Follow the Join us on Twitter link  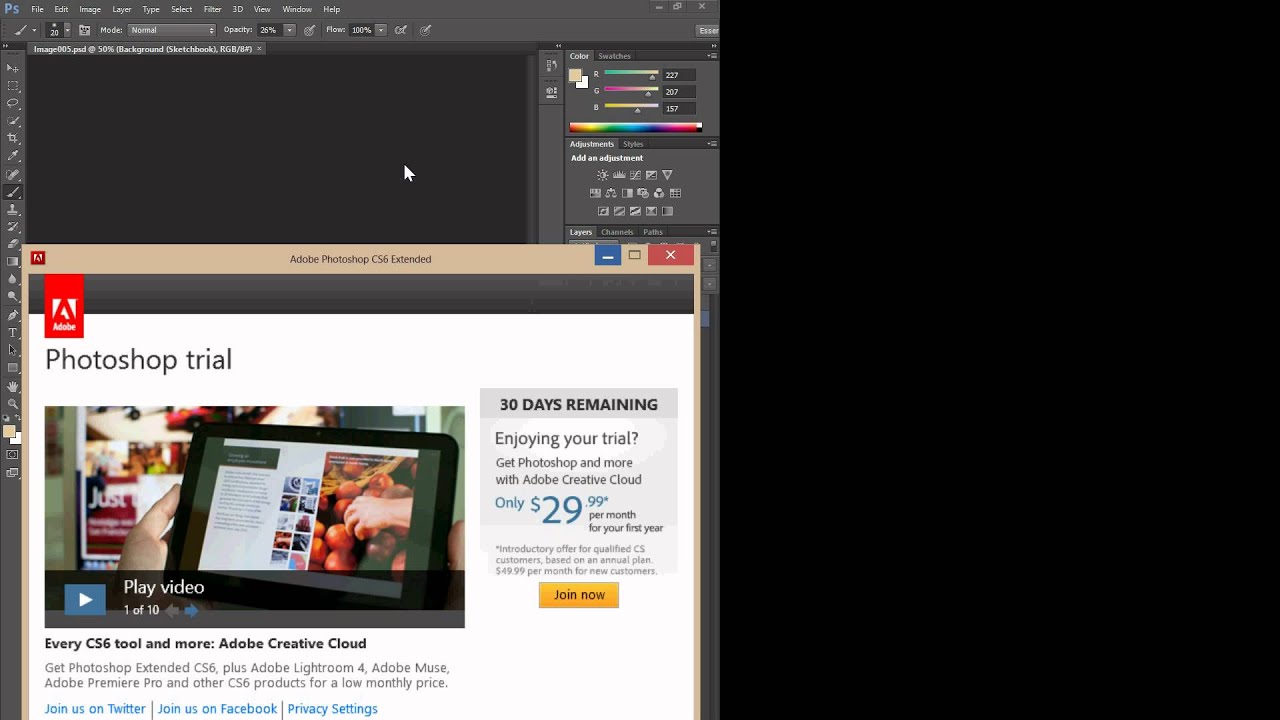coord(95,709)
